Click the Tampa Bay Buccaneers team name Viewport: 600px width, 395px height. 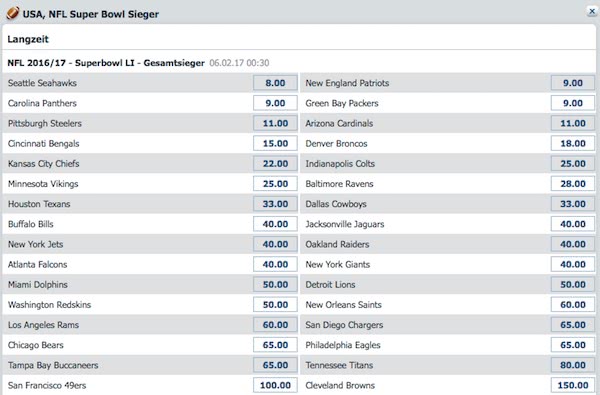53,365
